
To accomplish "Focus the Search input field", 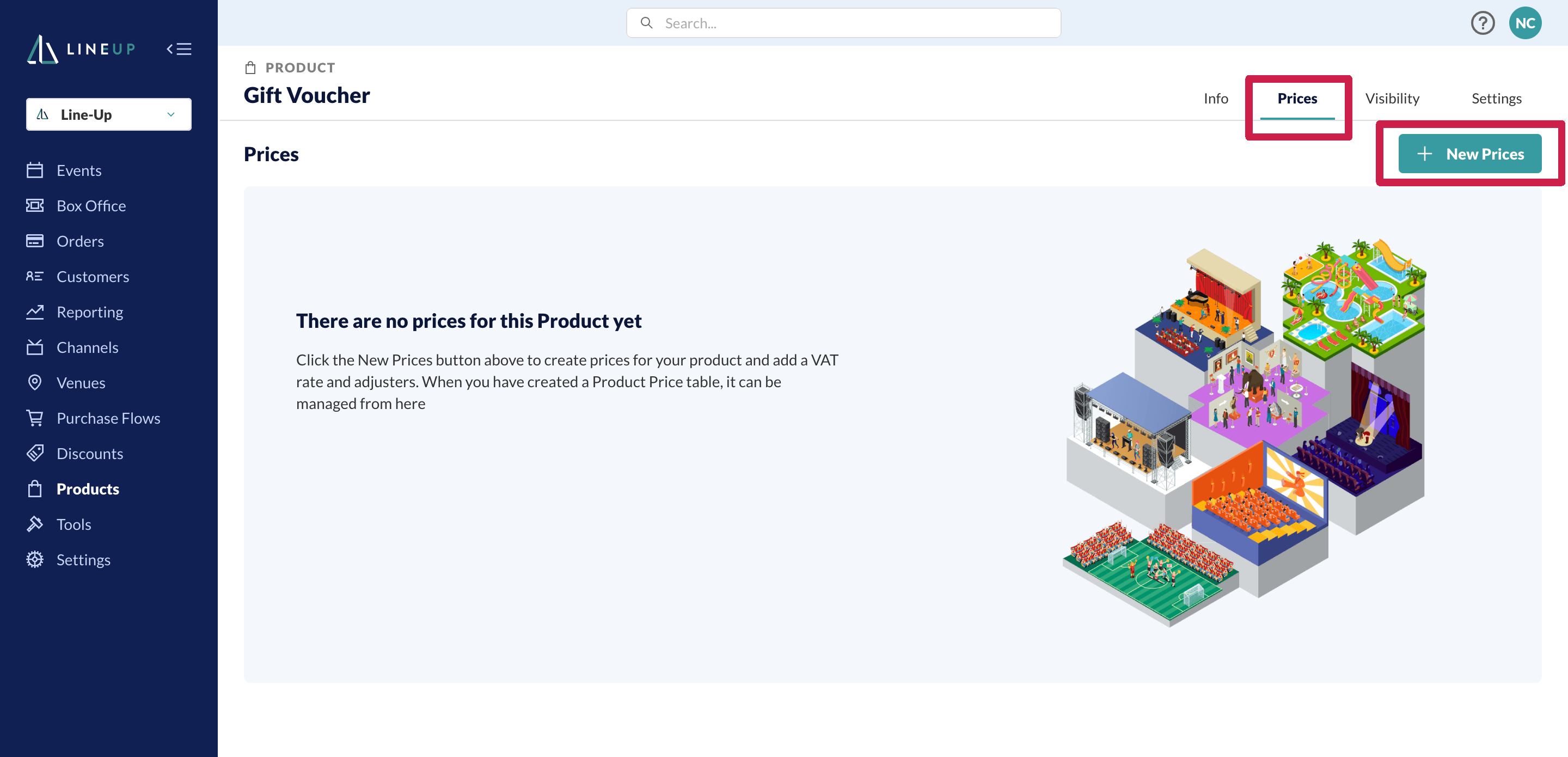I will pyautogui.click(x=843, y=23).
